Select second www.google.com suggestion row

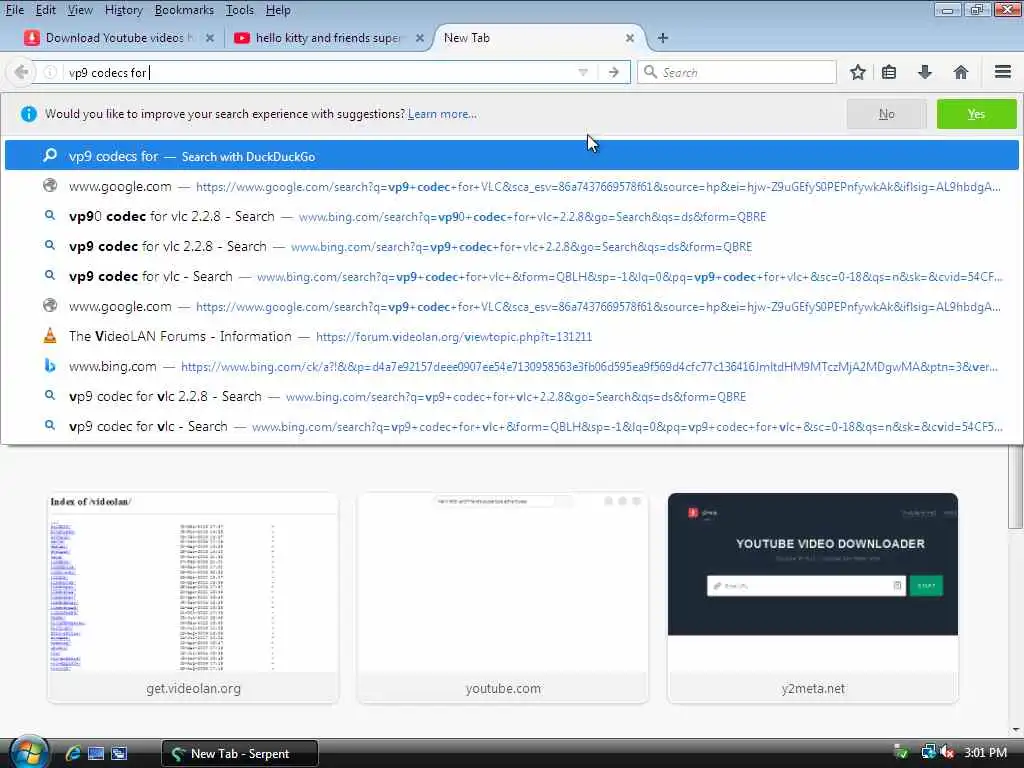[x=511, y=306]
